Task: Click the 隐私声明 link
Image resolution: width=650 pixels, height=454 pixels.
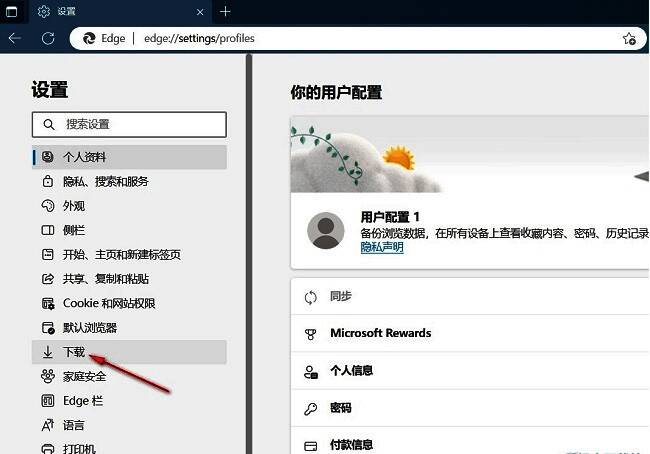Action: tap(382, 247)
